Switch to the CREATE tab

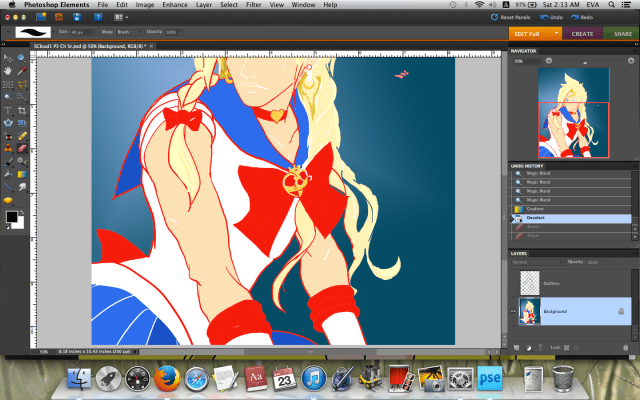point(583,33)
